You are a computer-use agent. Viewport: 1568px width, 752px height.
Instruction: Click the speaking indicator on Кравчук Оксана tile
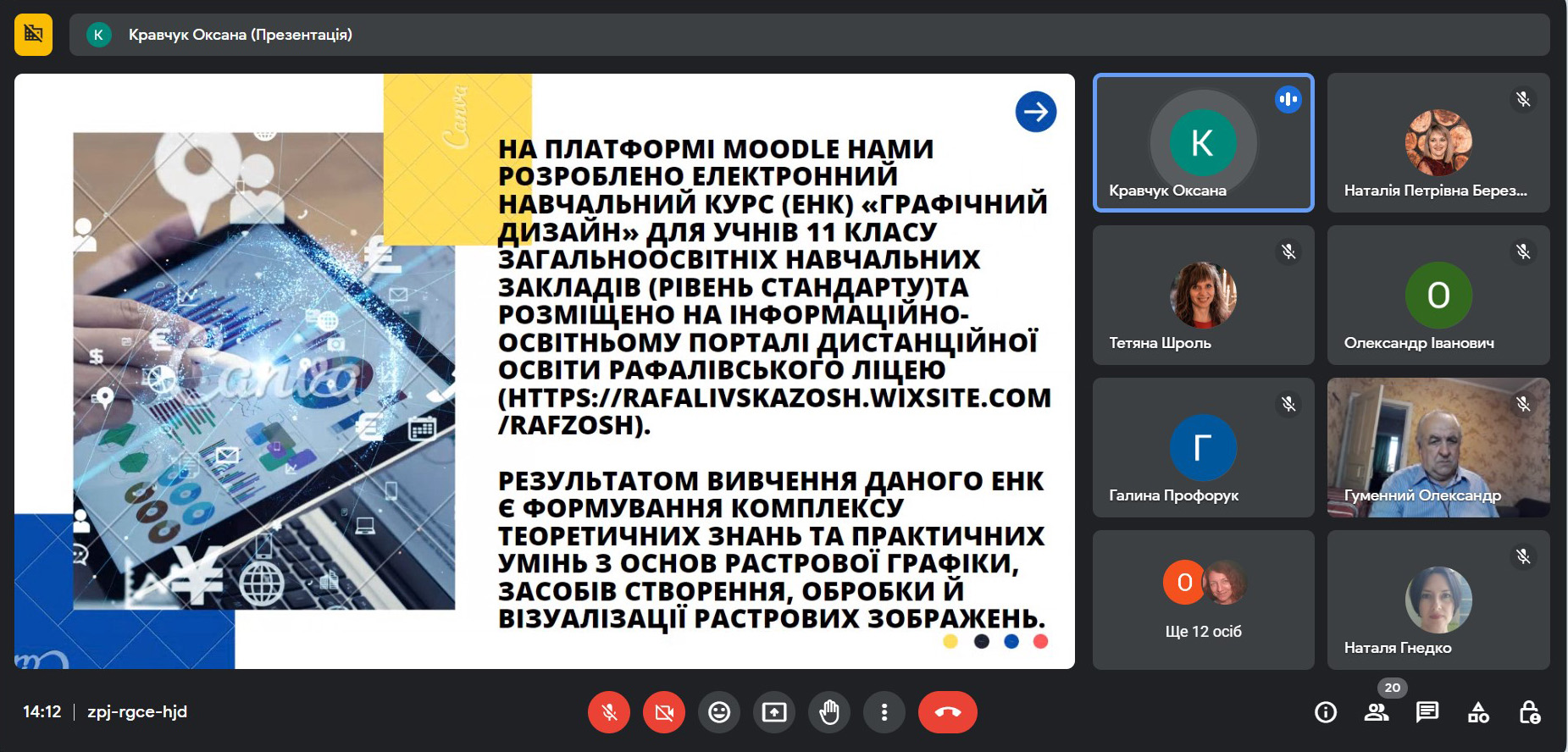tap(1288, 99)
